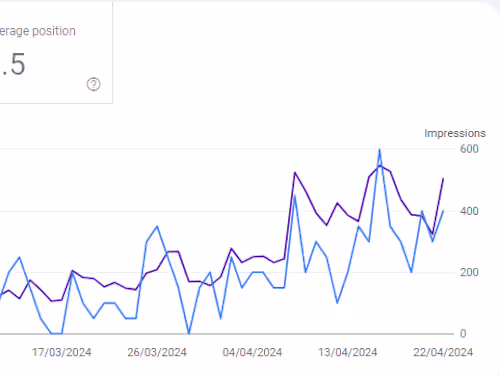Click the 17/03/2024 date label
The image size is (500, 375).
pos(62,352)
